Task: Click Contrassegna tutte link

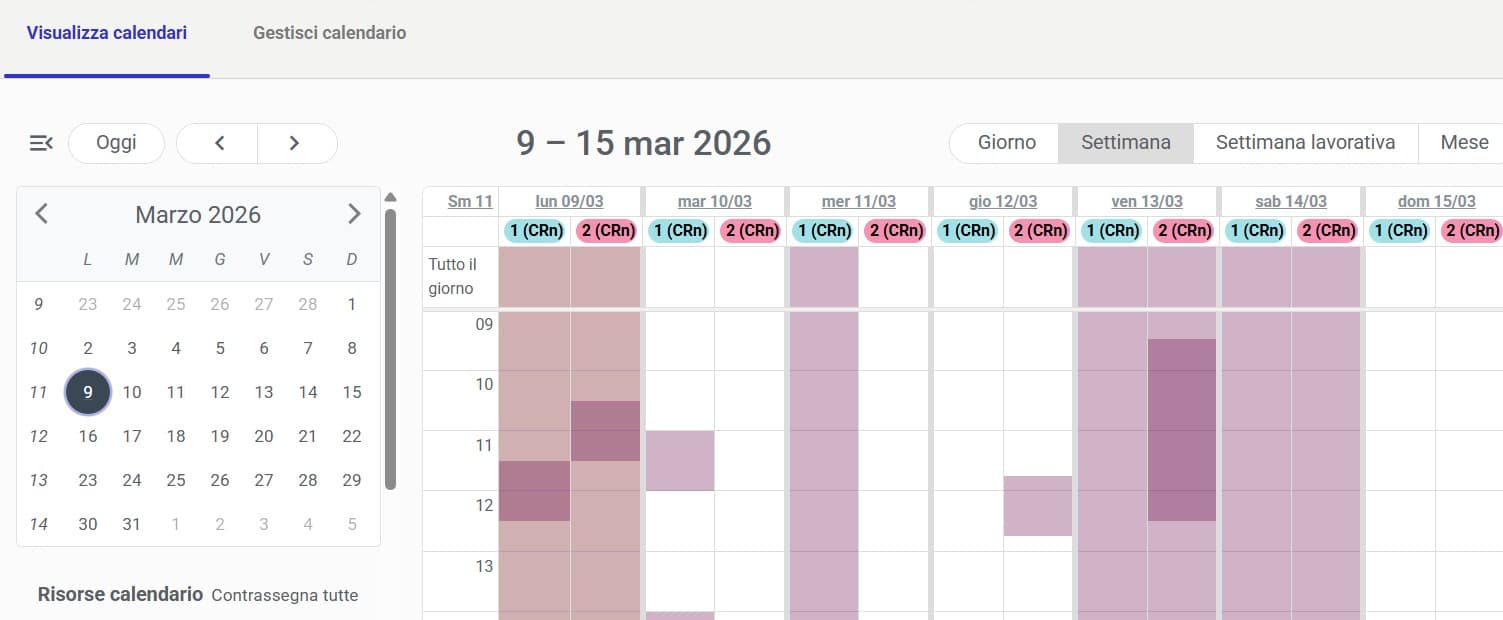Action: tap(285, 595)
